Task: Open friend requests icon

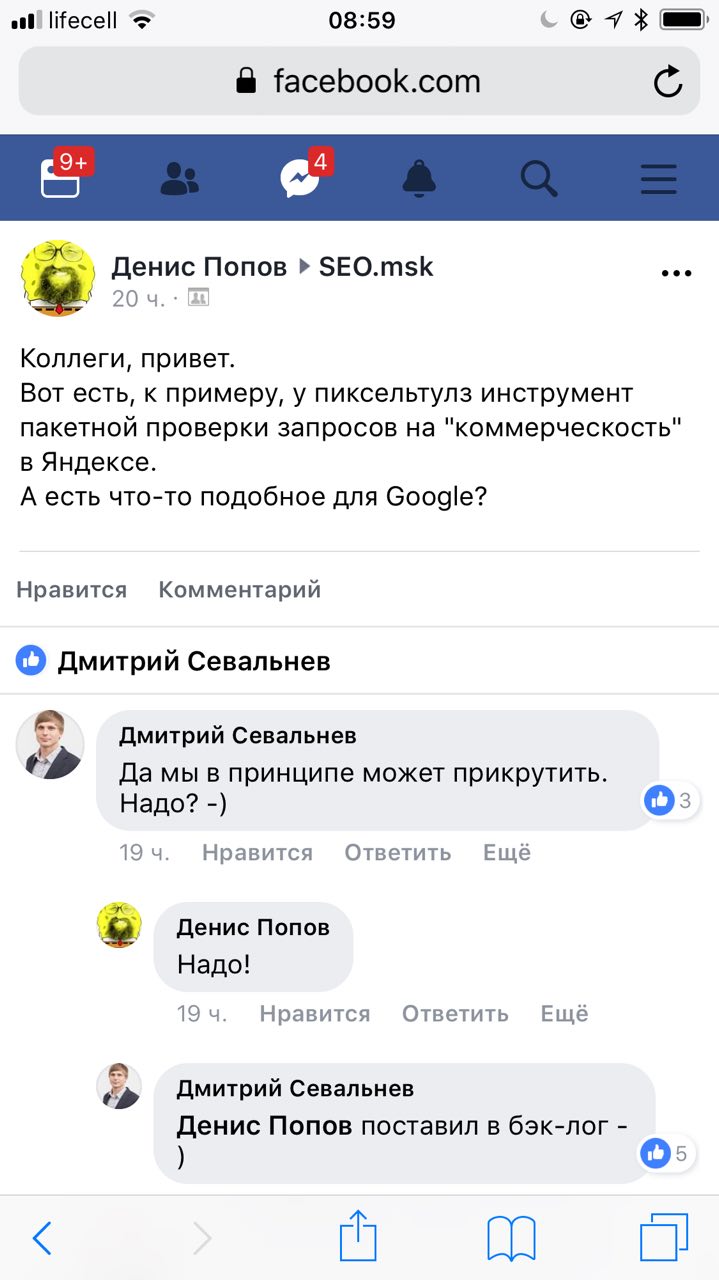Action: pyautogui.click(x=180, y=179)
